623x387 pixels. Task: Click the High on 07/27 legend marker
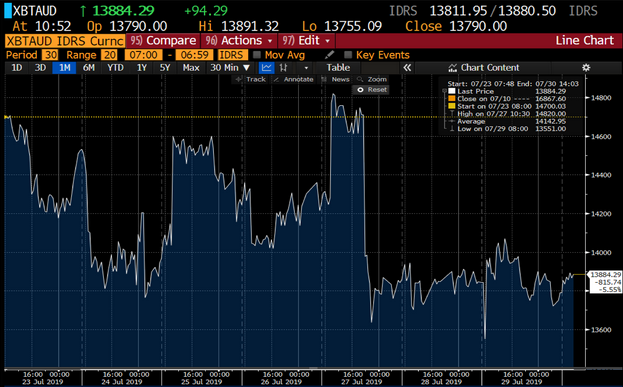[x=452, y=114]
